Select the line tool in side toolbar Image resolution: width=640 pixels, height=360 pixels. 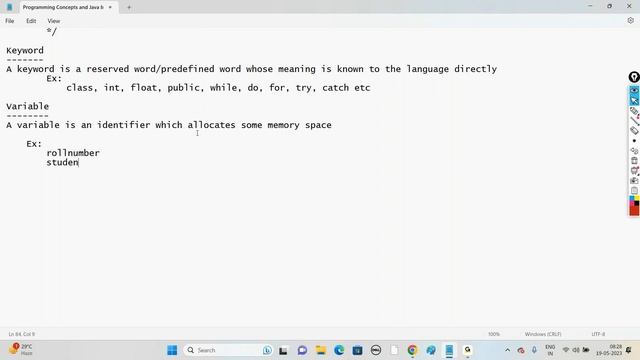pos(634,120)
